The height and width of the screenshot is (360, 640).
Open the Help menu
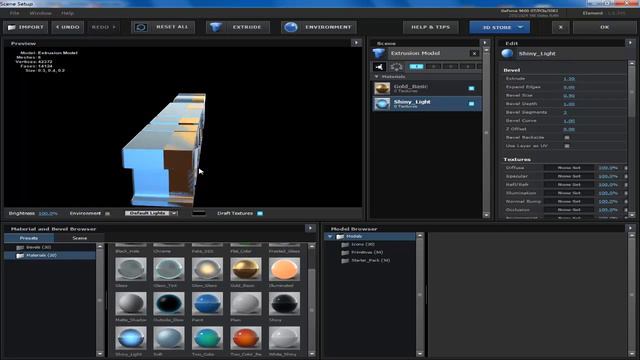(x=67, y=13)
